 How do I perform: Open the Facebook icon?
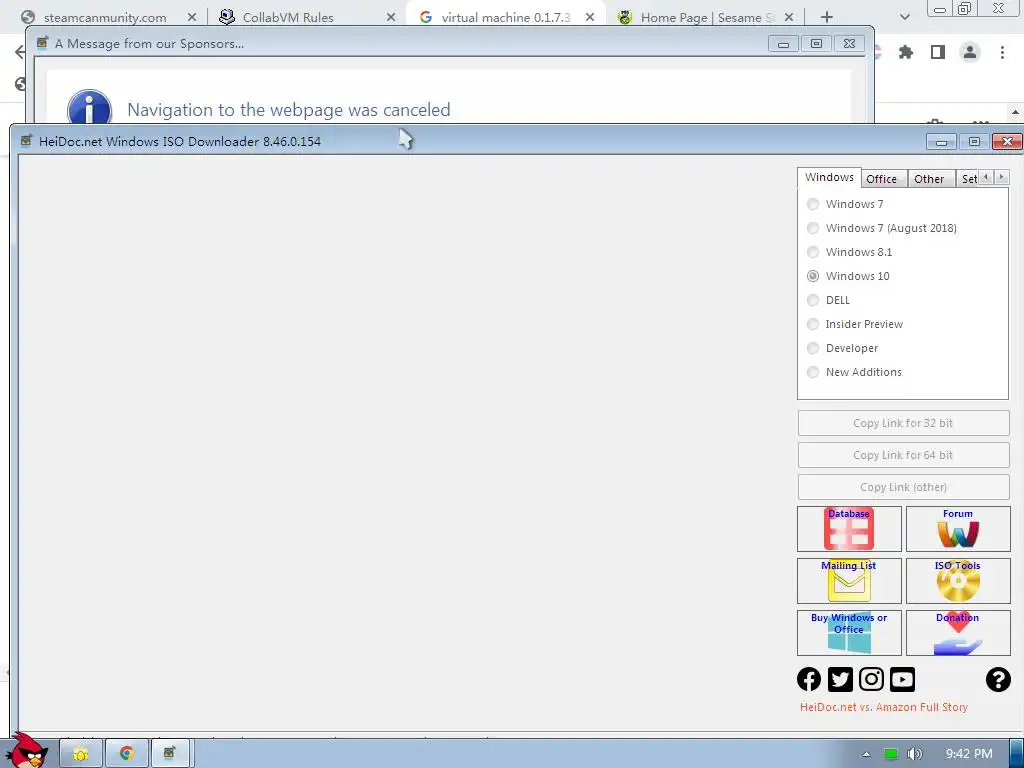(809, 679)
